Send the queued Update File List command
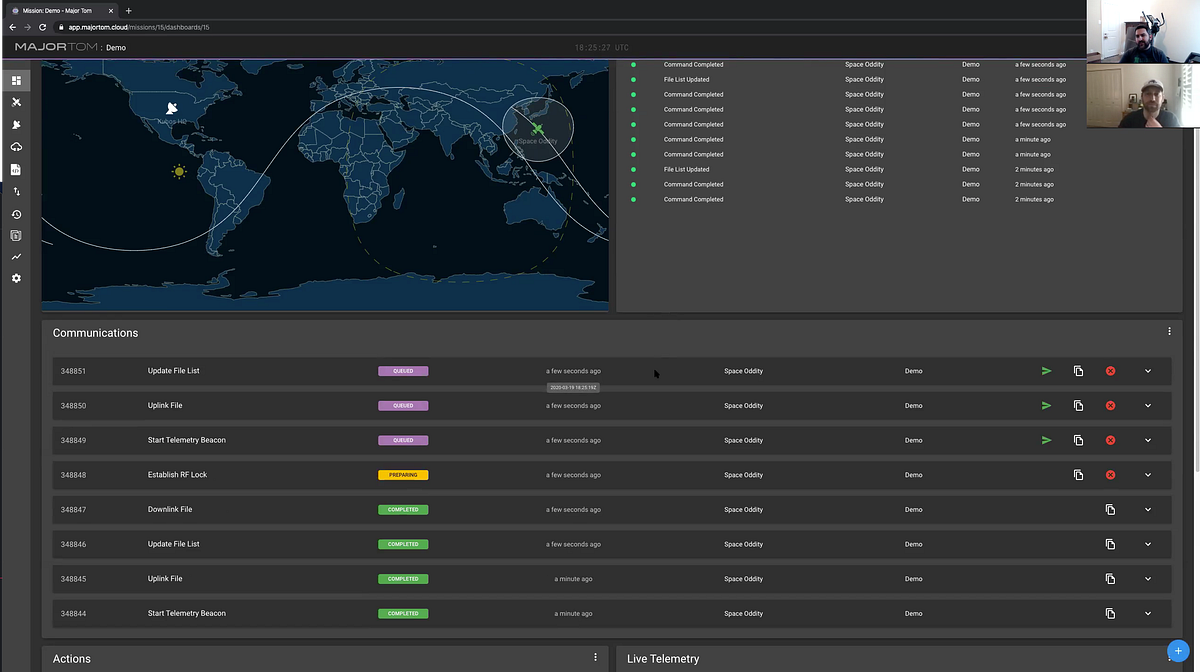The width and height of the screenshot is (1200, 672). [x=1047, y=371]
